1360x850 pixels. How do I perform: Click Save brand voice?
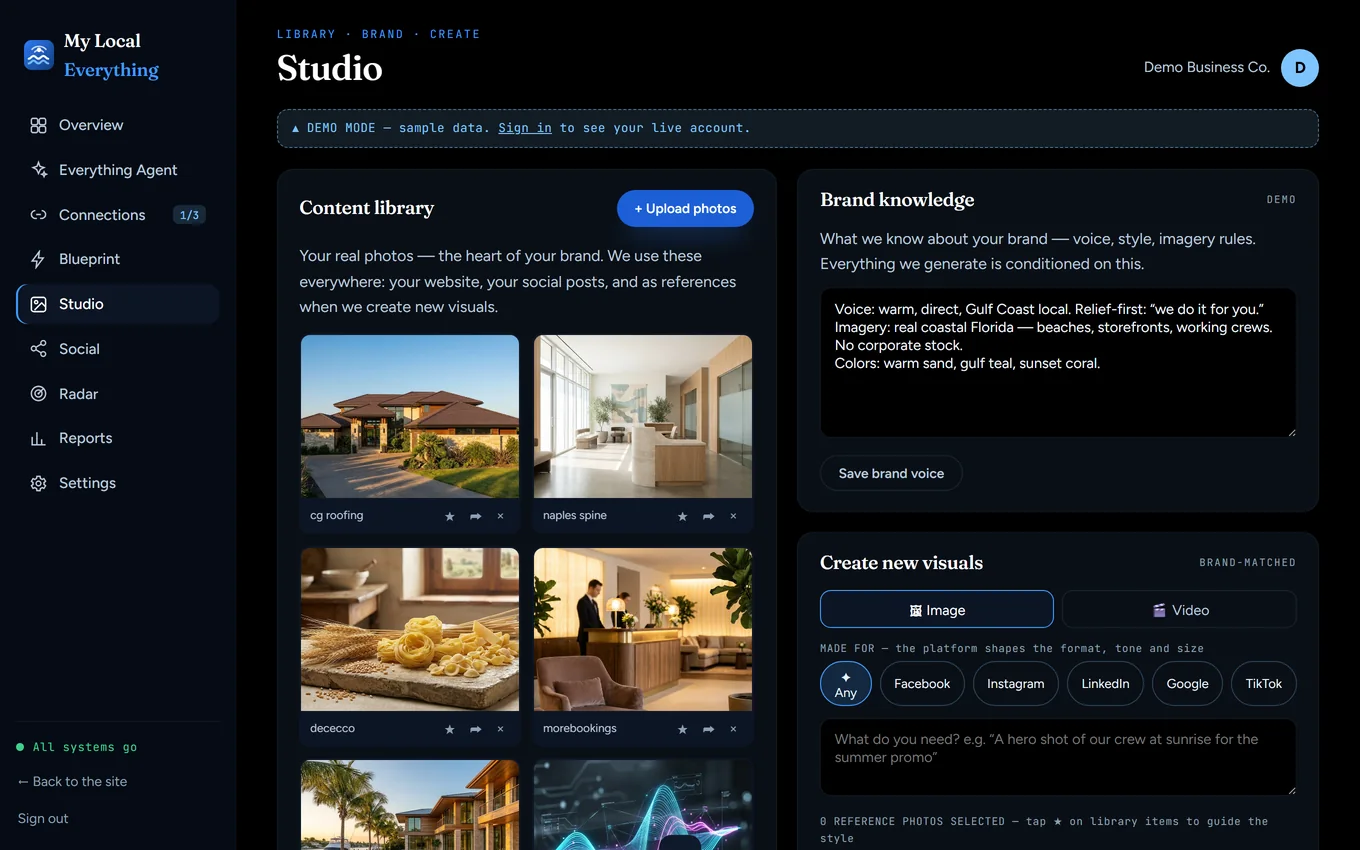(x=891, y=473)
